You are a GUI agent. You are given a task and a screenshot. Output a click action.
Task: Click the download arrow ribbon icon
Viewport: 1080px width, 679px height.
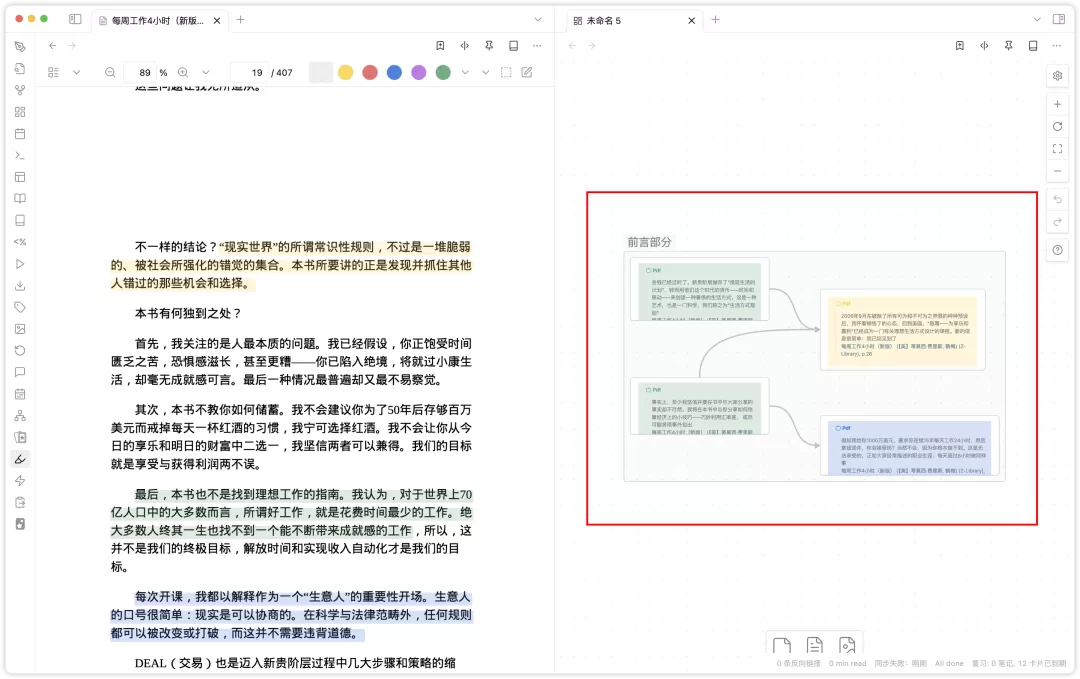click(20, 285)
